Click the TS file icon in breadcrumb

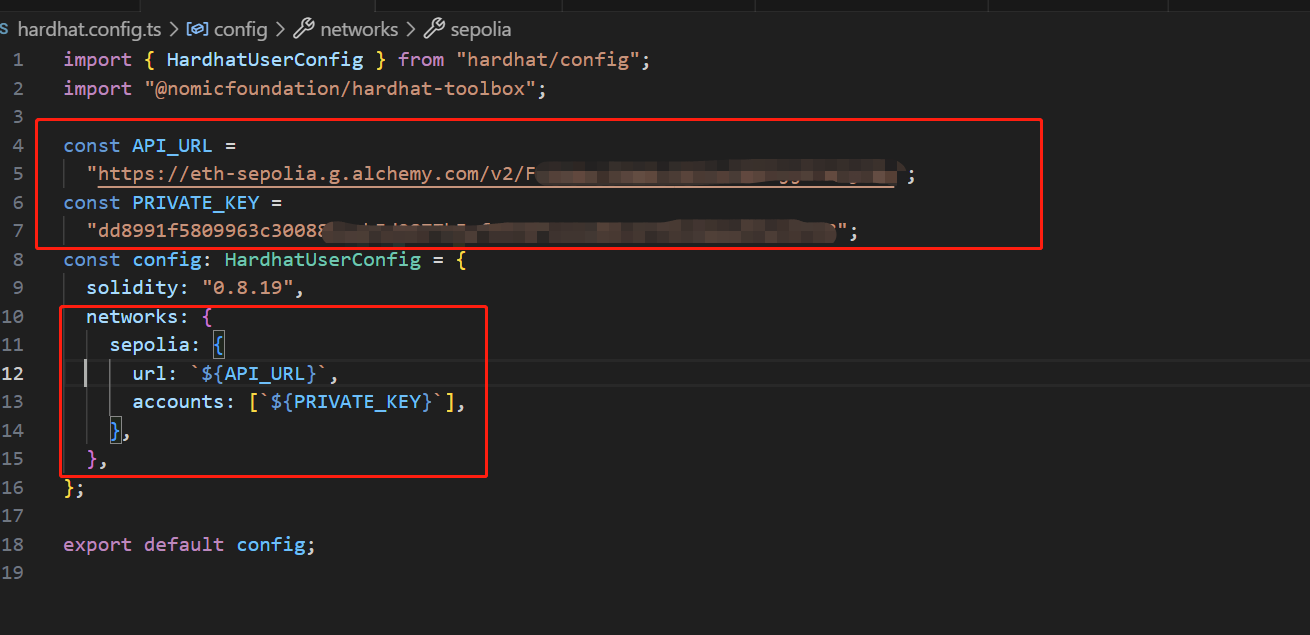tap(5, 30)
